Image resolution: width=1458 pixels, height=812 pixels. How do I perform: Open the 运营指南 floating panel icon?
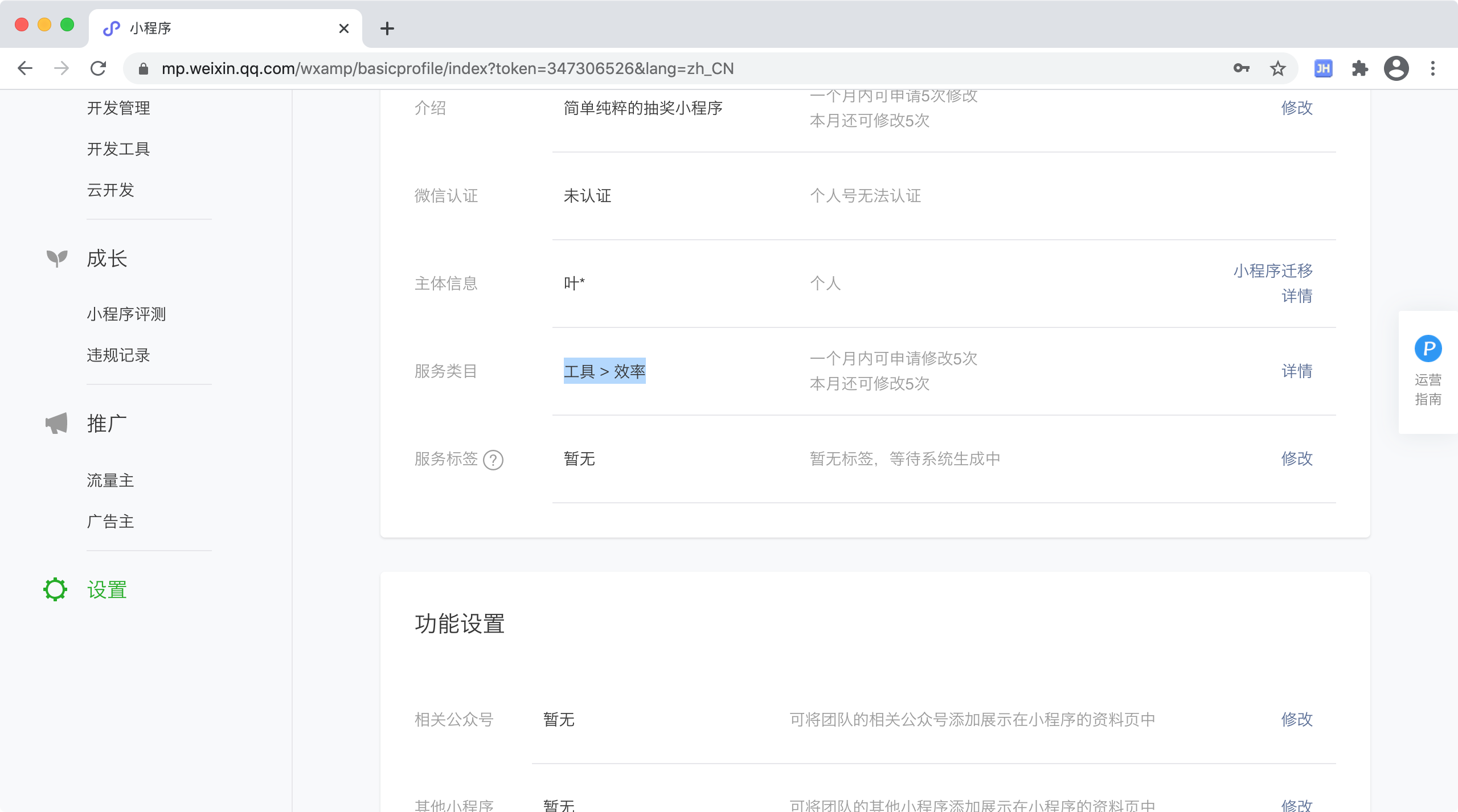point(1428,349)
